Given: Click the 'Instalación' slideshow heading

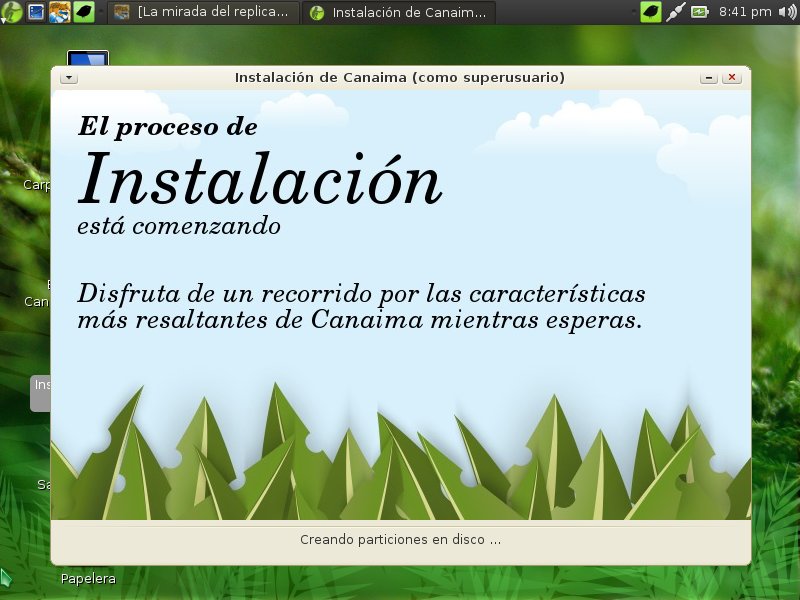Looking at the screenshot, I should click(x=260, y=181).
